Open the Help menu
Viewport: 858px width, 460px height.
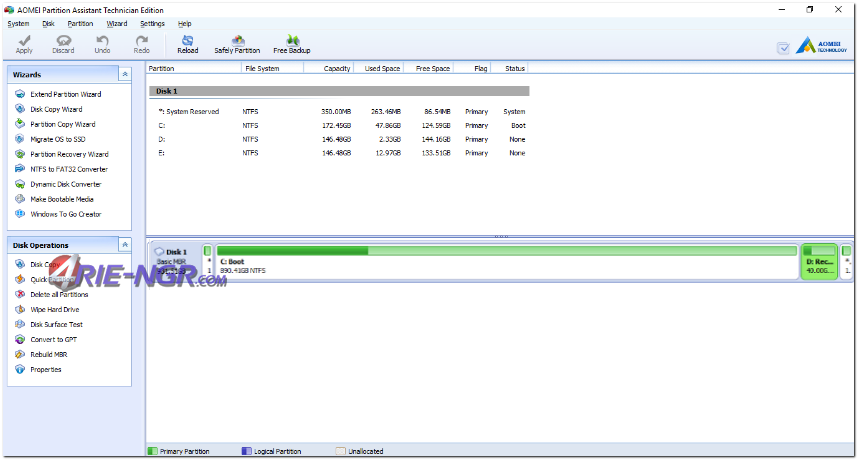coord(184,24)
